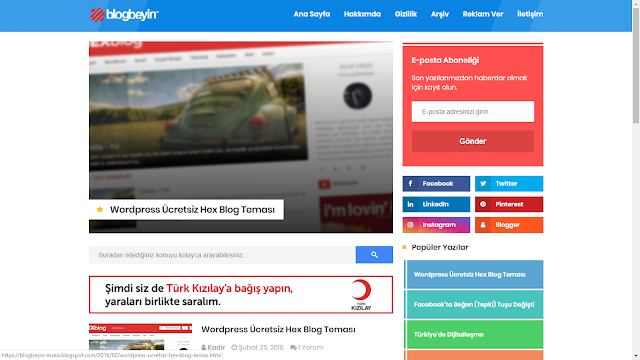Open the Instagram social button
This screenshot has width=640, height=360.
[x=436, y=225]
